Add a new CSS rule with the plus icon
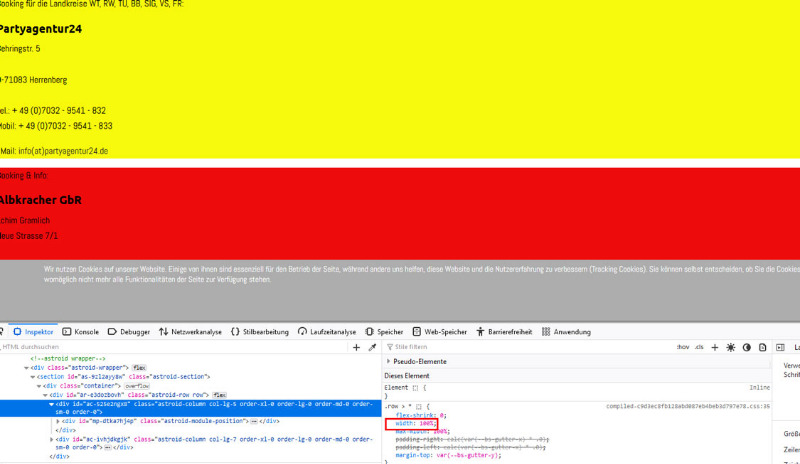This screenshot has width=800, height=464. [x=714, y=347]
